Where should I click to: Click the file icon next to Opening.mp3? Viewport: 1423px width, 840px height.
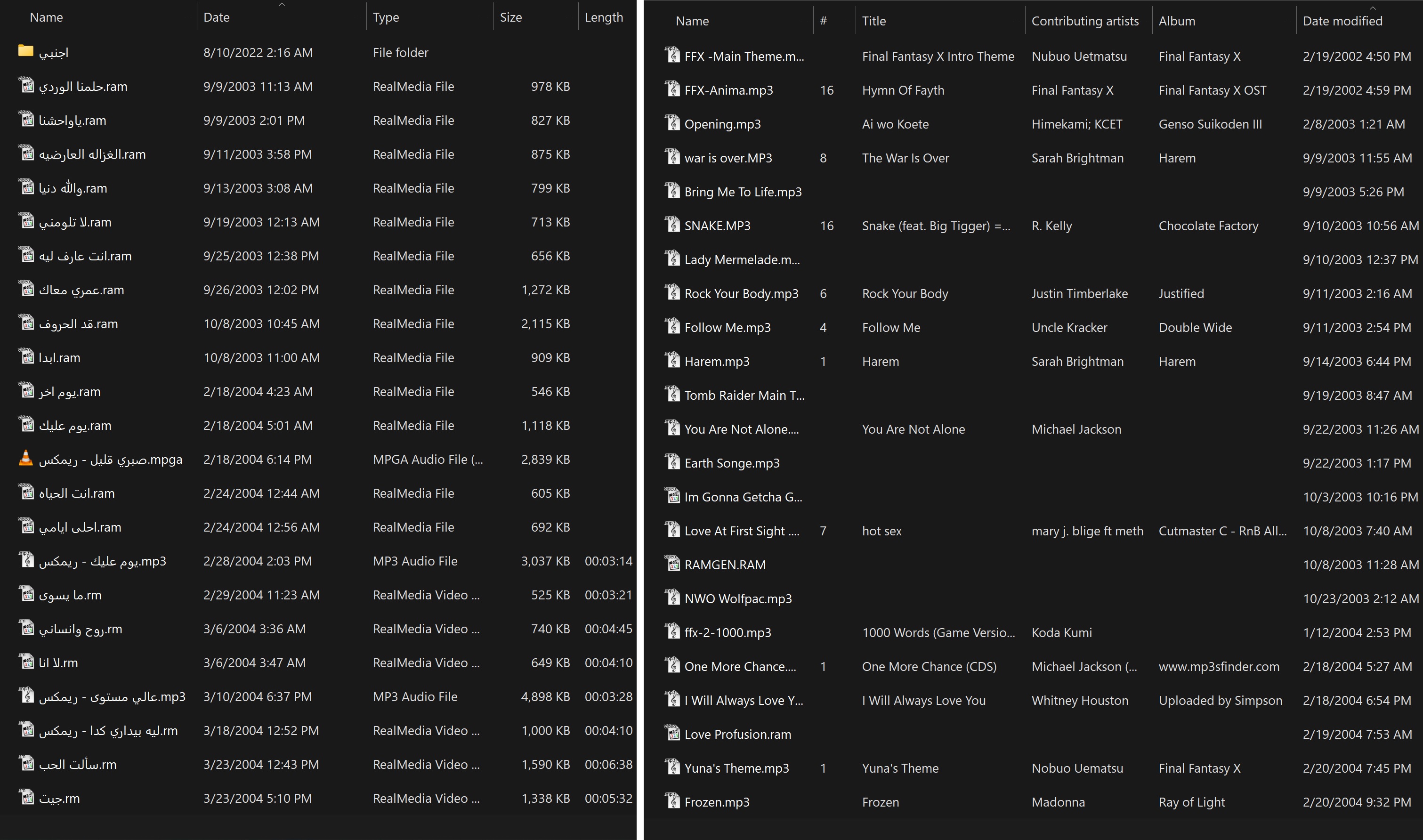(x=672, y=123)
